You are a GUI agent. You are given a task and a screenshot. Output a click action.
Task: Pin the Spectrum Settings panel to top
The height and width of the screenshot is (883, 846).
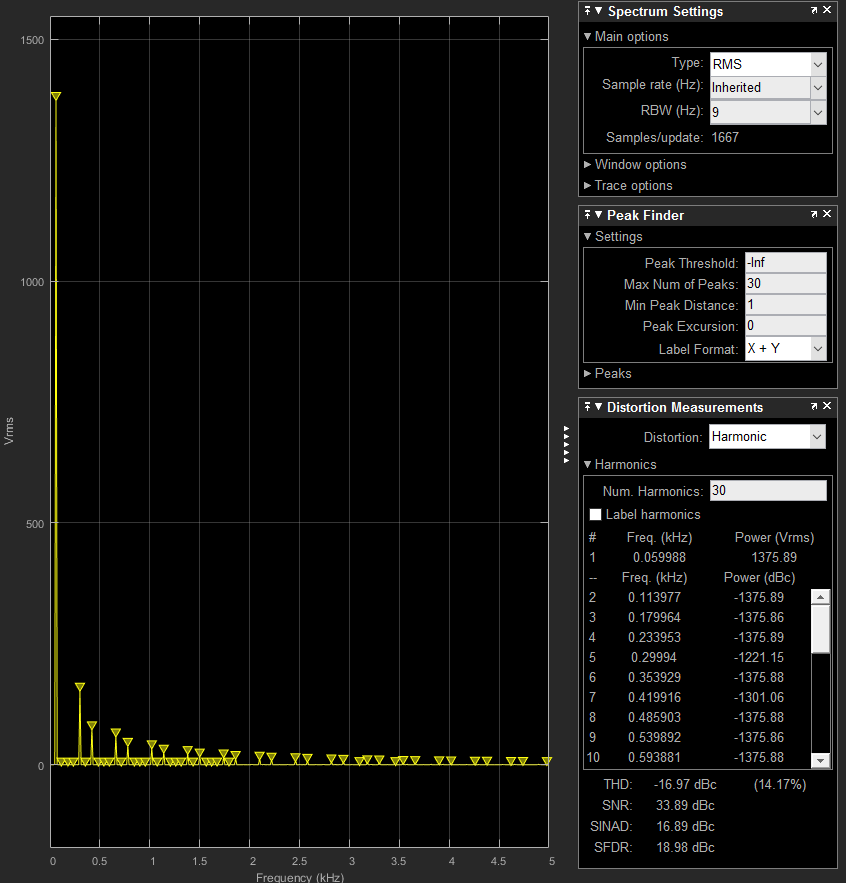pyautogui.click(x=588, y=11)
